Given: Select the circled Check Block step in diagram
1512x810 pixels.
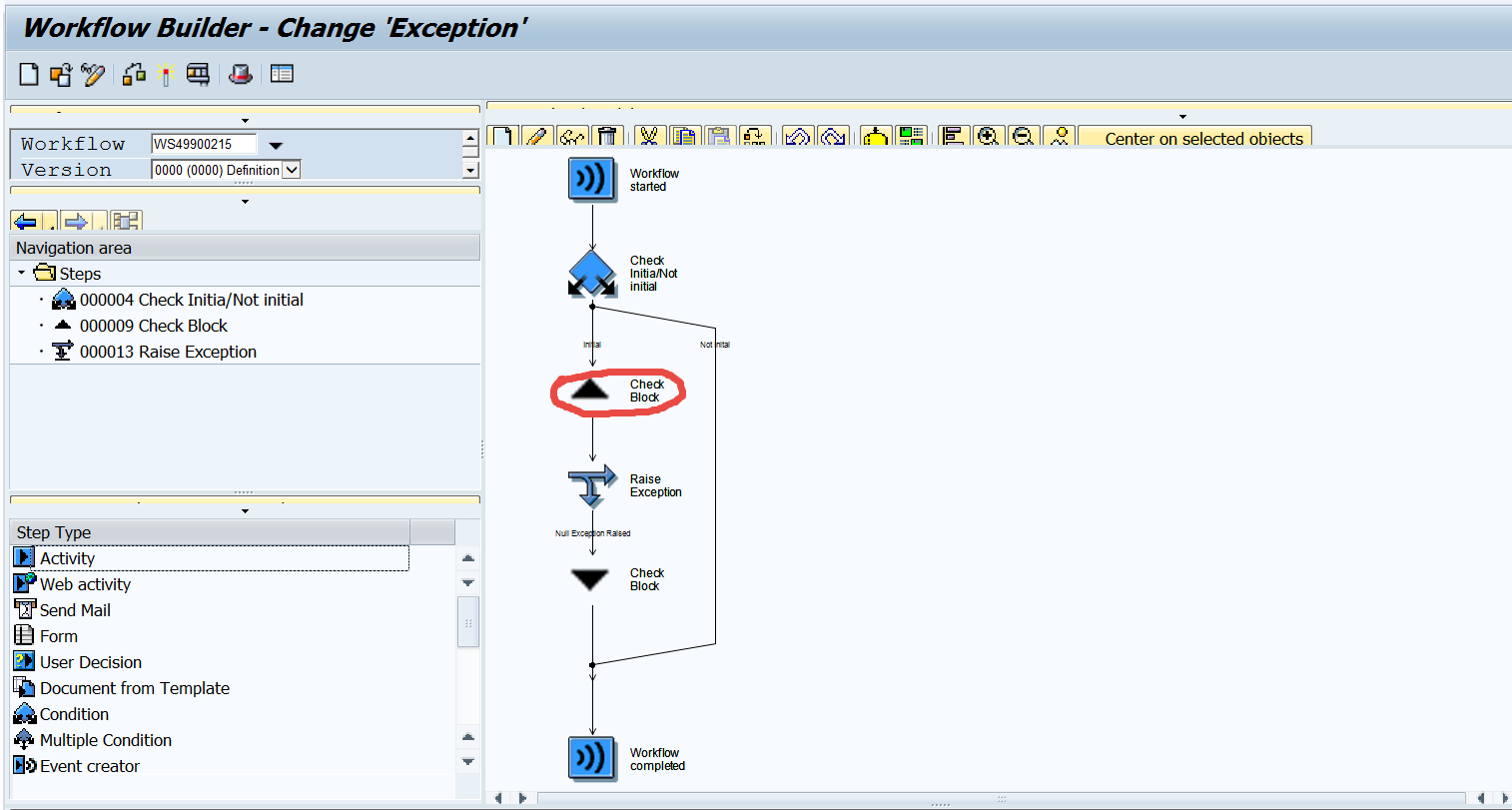Looking at the screenshot, I should [591, 391].
